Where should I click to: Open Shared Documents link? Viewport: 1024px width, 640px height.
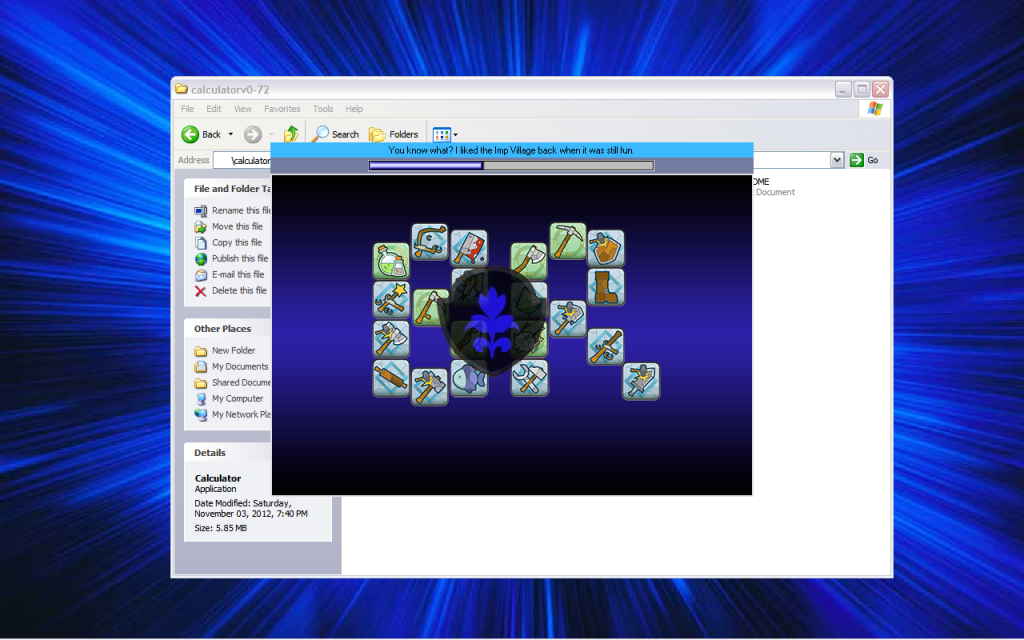[x=240, y=383]
